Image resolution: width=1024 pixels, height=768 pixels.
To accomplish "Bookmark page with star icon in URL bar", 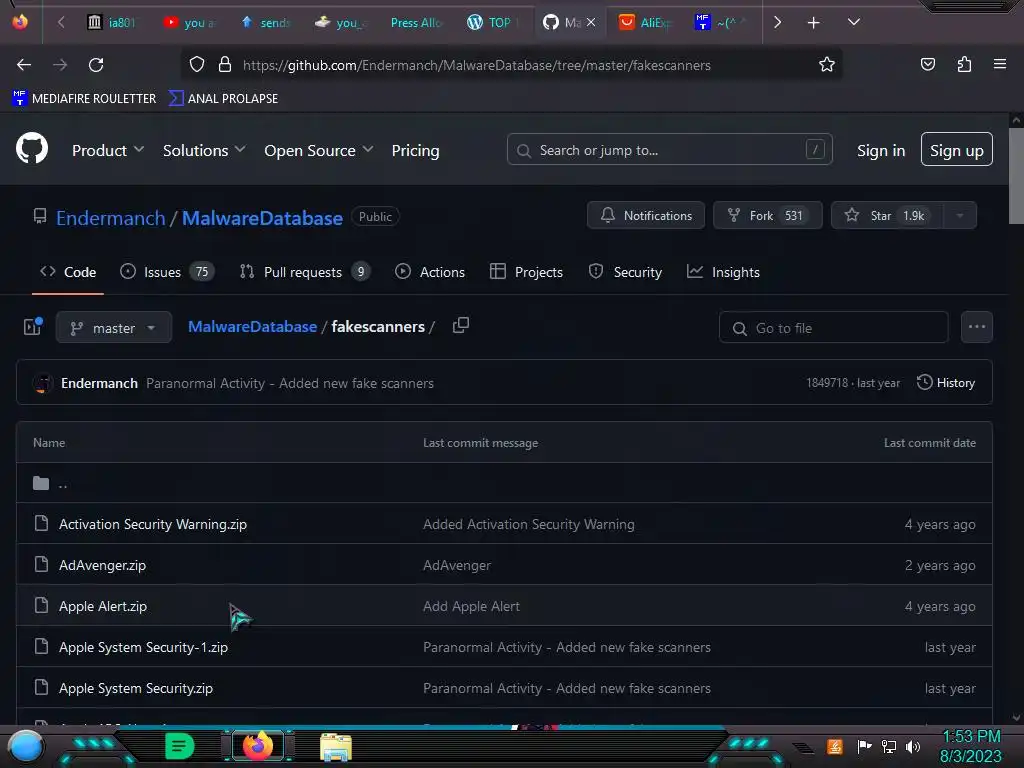I will click(827, 65).
